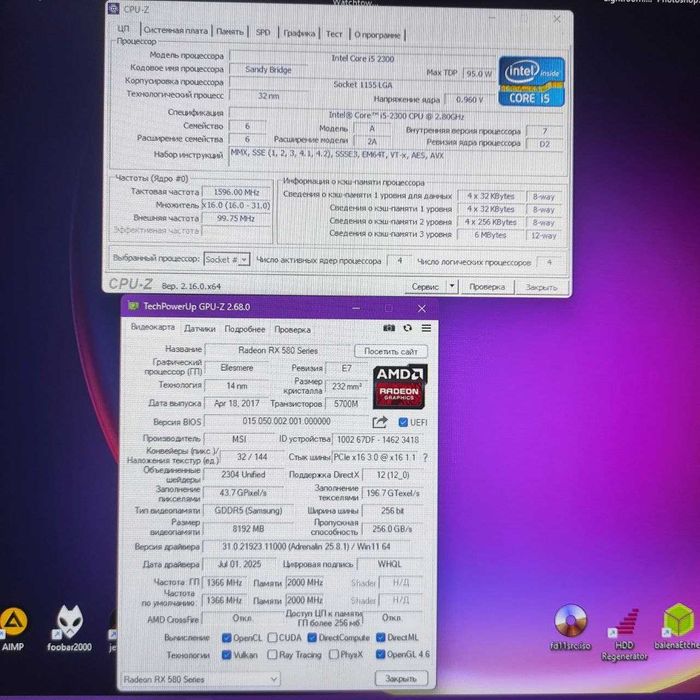Click the BIOS version field 015.050.002.001.000000
The image size is (700, 700).
coord(286,421)
